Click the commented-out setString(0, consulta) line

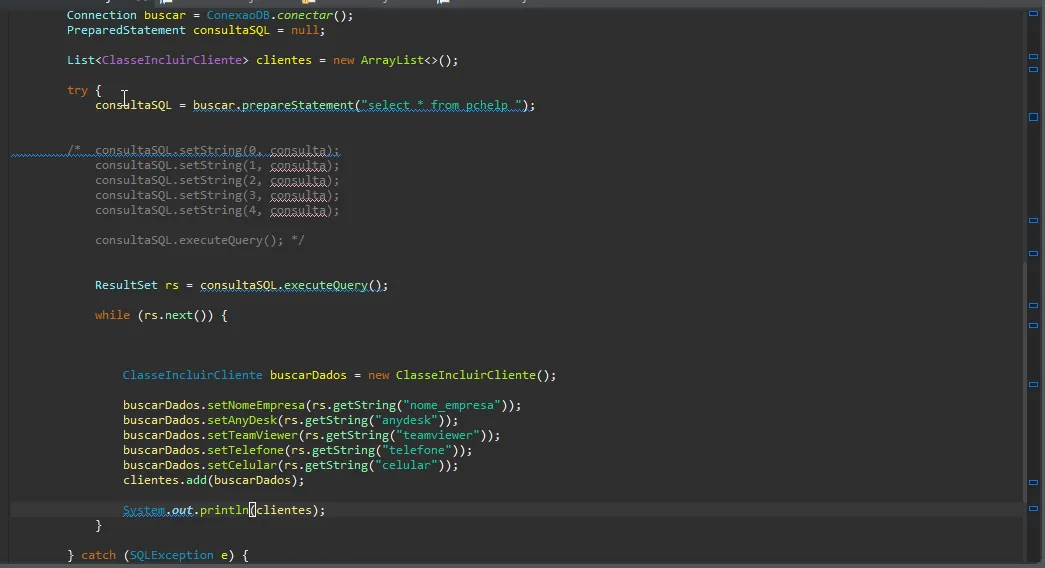[x=217, y=151]
